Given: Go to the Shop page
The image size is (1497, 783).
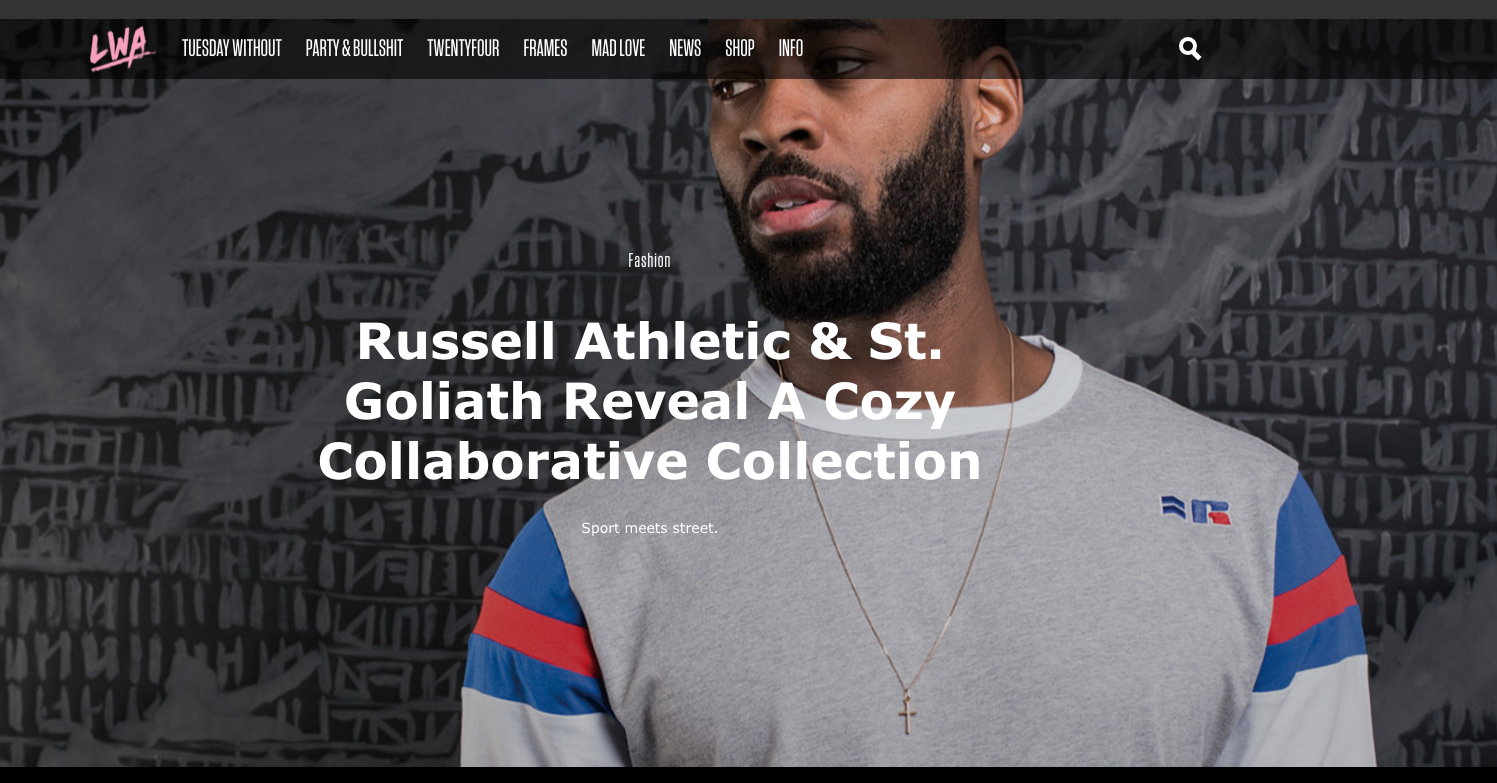Looking at the screenshot, I should 740,48.
